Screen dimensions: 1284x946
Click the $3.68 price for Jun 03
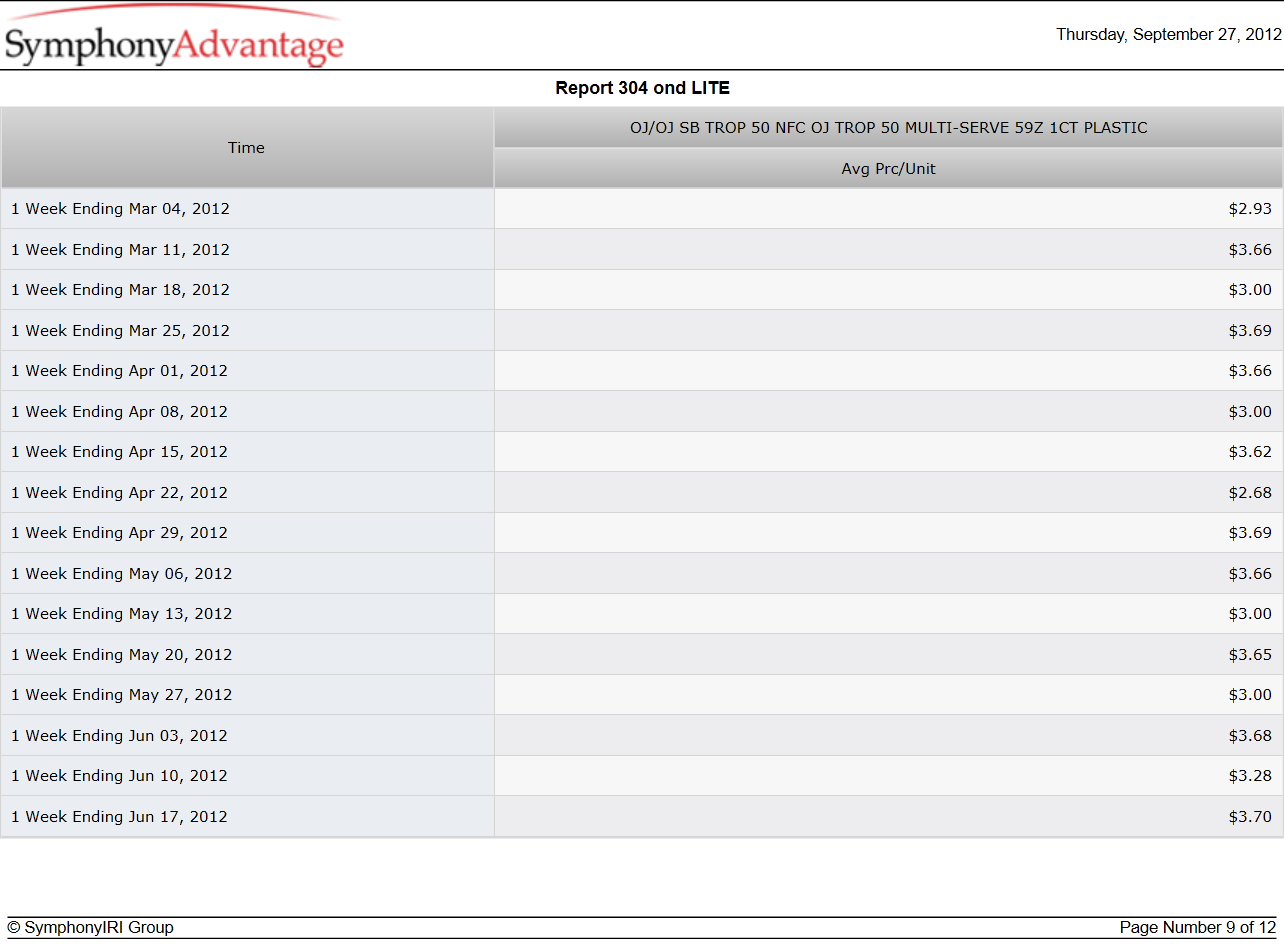pyautogui.click(x=1250, y=736)
